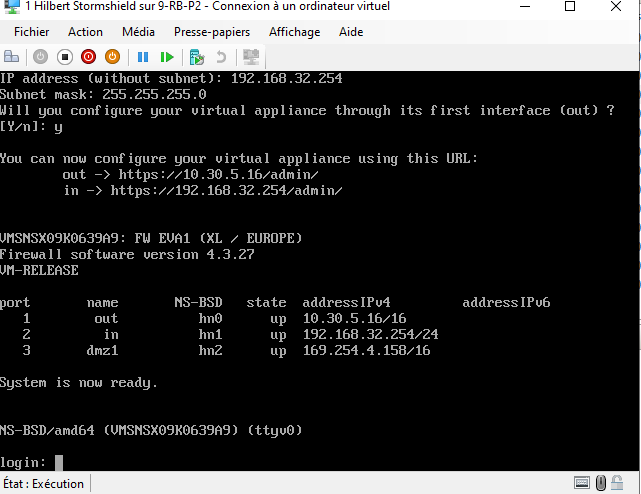Send Ctrl+Alt+Del using the toolbar icon
The height and width of the screenshot is (494, 641).
(12, 57)
